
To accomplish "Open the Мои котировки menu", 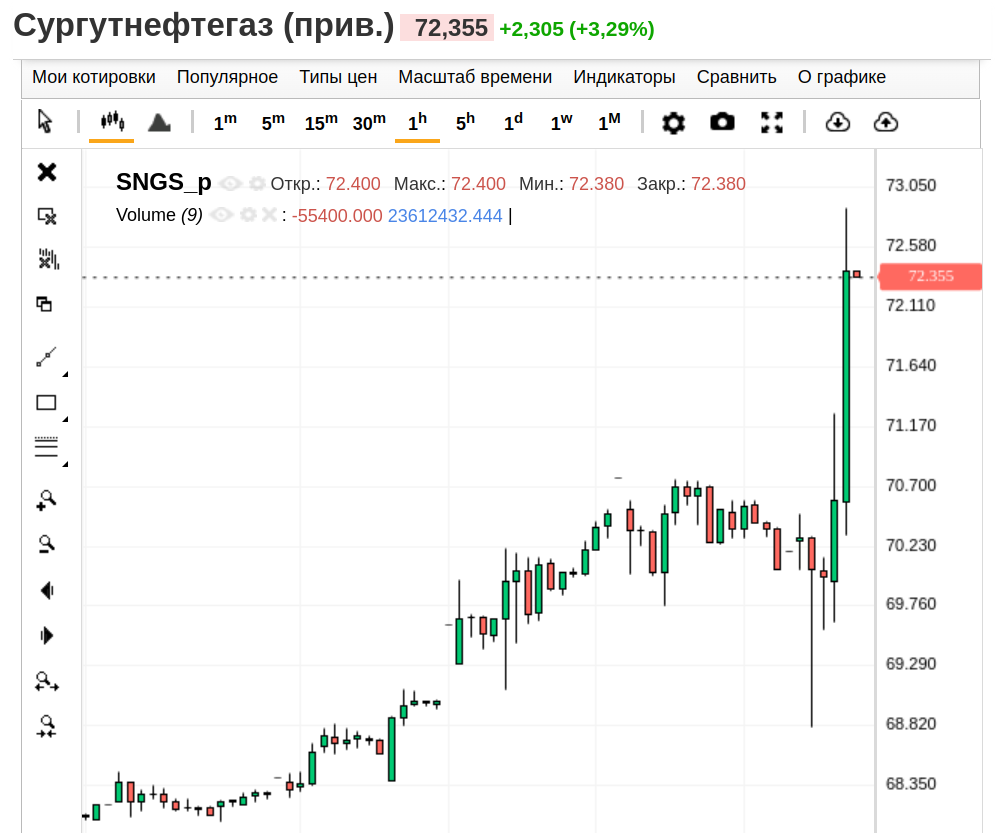I will (94, 77).
